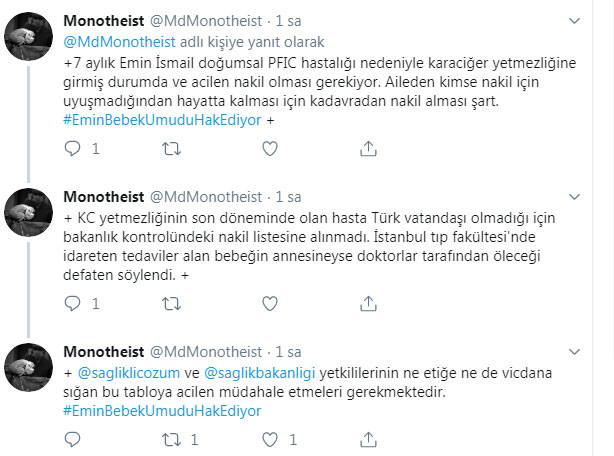614x456 pixels.
Task: Retweet the first tweet in the thread
Action: click(172, 148)
